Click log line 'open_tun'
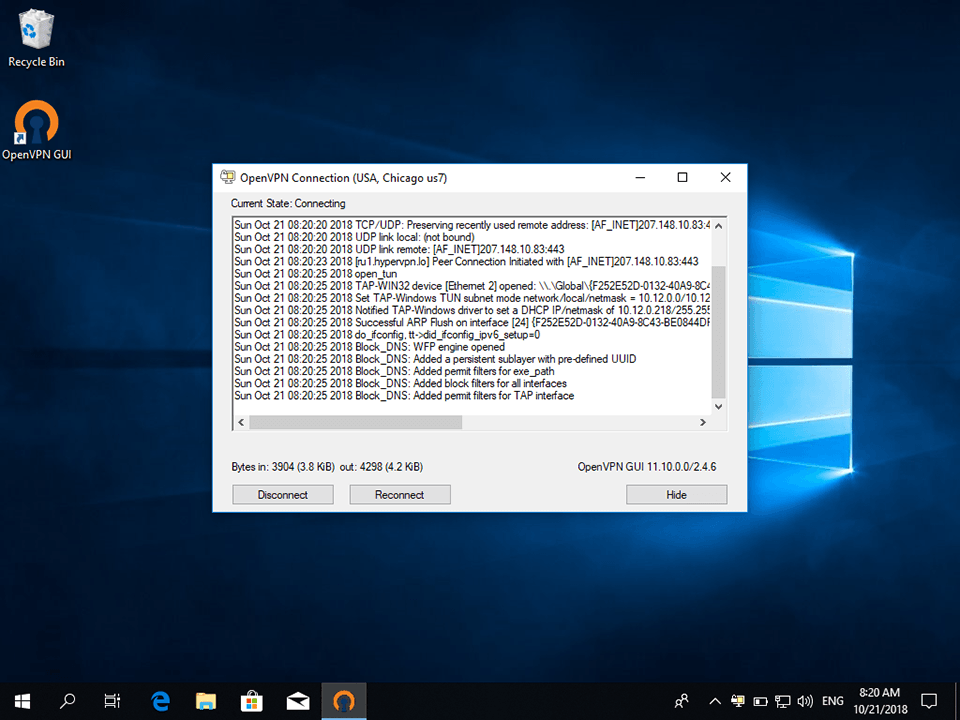Viewport: 960px width, 720px height. (315, 274)
